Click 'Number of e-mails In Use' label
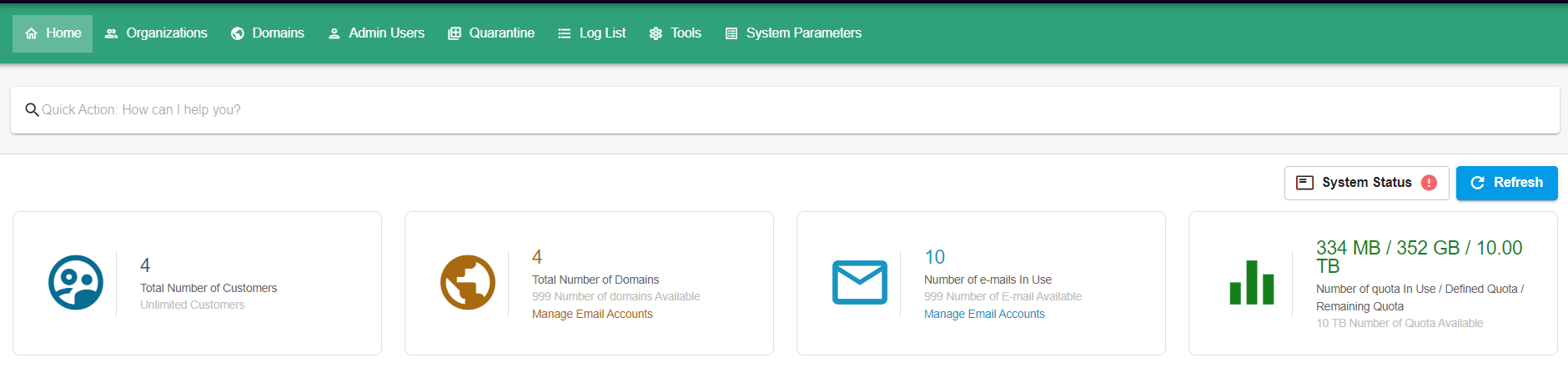 [988, 280]
